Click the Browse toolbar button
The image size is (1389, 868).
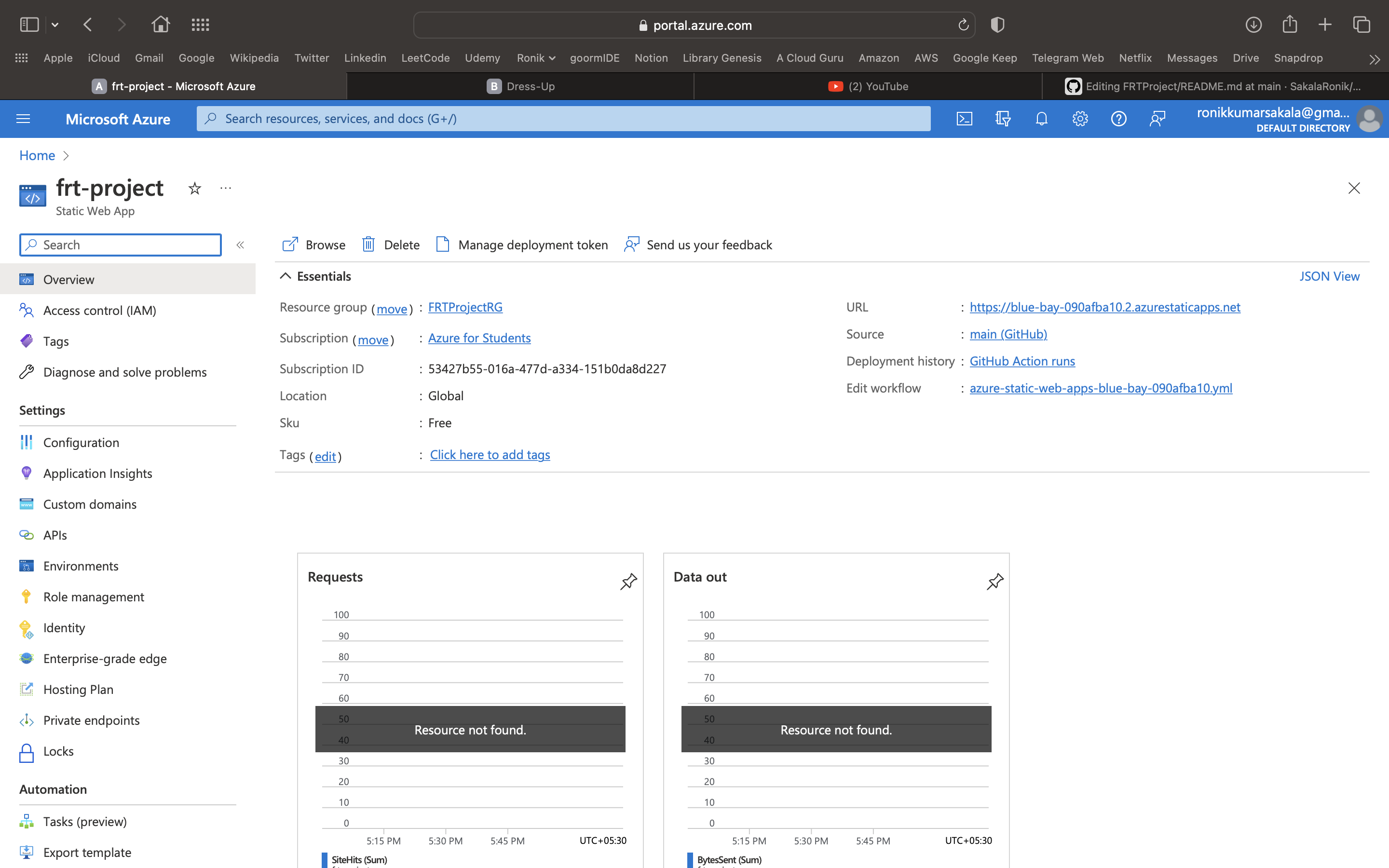coord(314,245)
